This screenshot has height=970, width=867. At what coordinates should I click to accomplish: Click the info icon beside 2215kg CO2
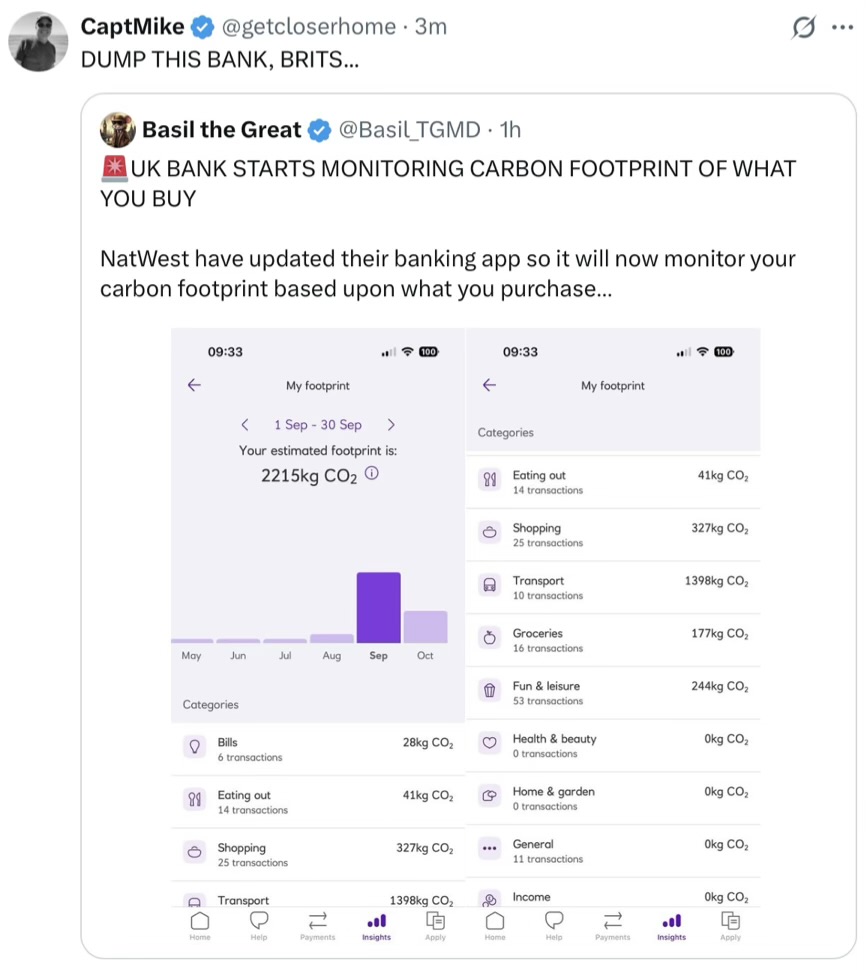pos(372,474)
